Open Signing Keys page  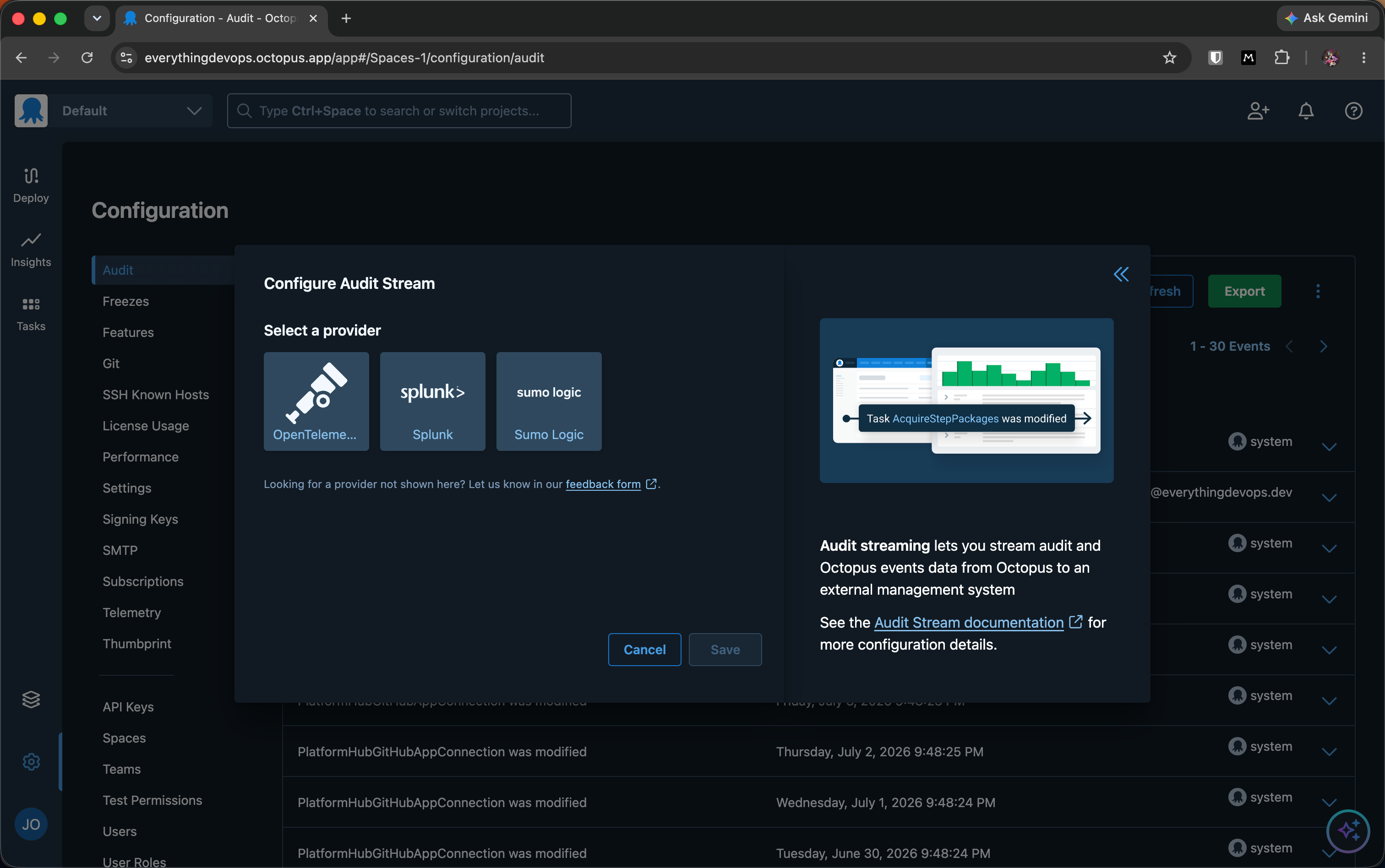140,519
